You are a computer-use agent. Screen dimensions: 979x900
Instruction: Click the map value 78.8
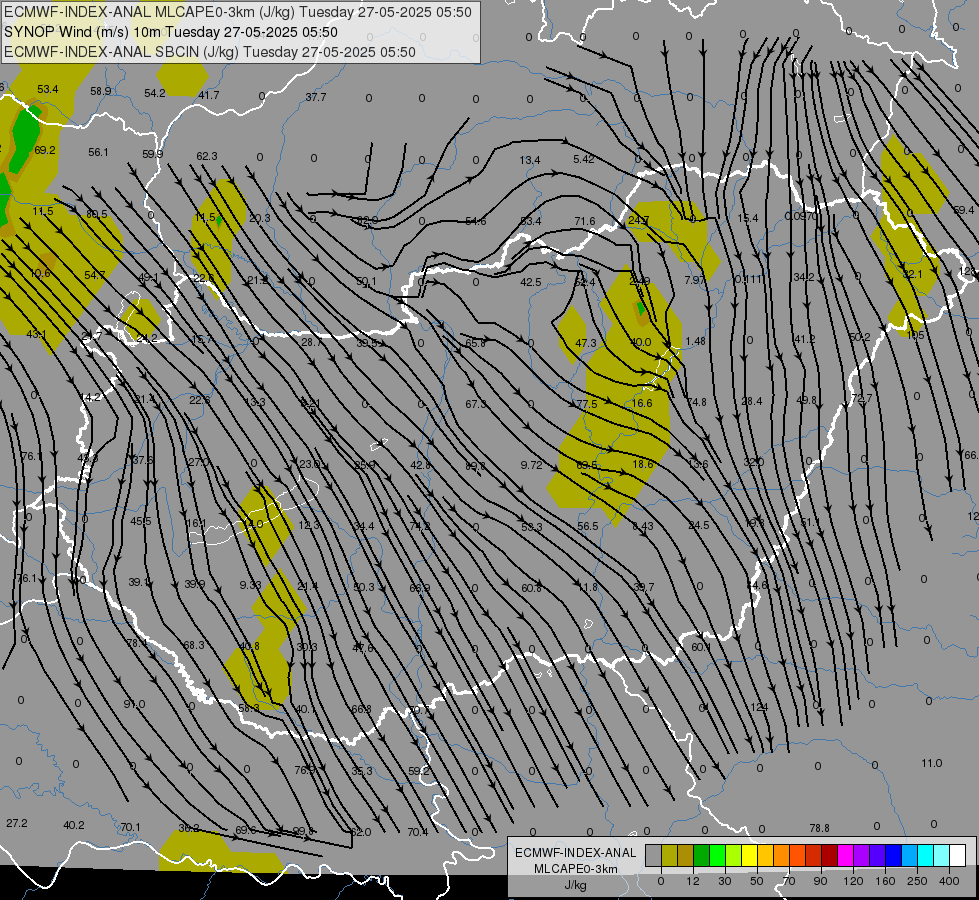point(820,828)
